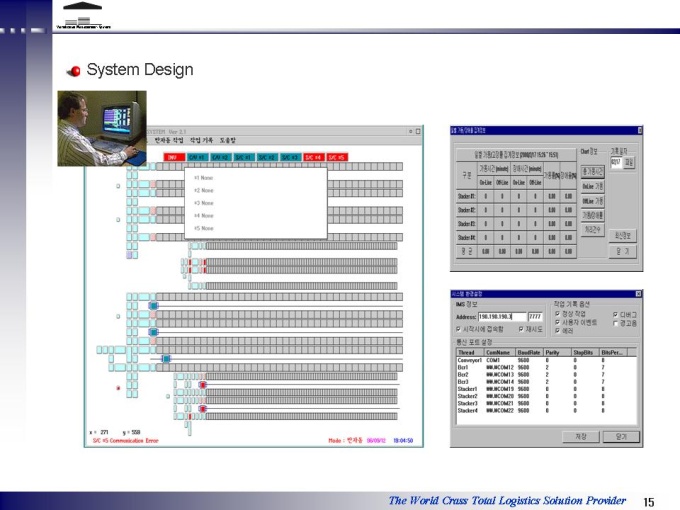This screenshot has height=510, width=680.
Task: Select the C/V #1 status indicator
Action: pyautogui.click(x=198, y=157)
